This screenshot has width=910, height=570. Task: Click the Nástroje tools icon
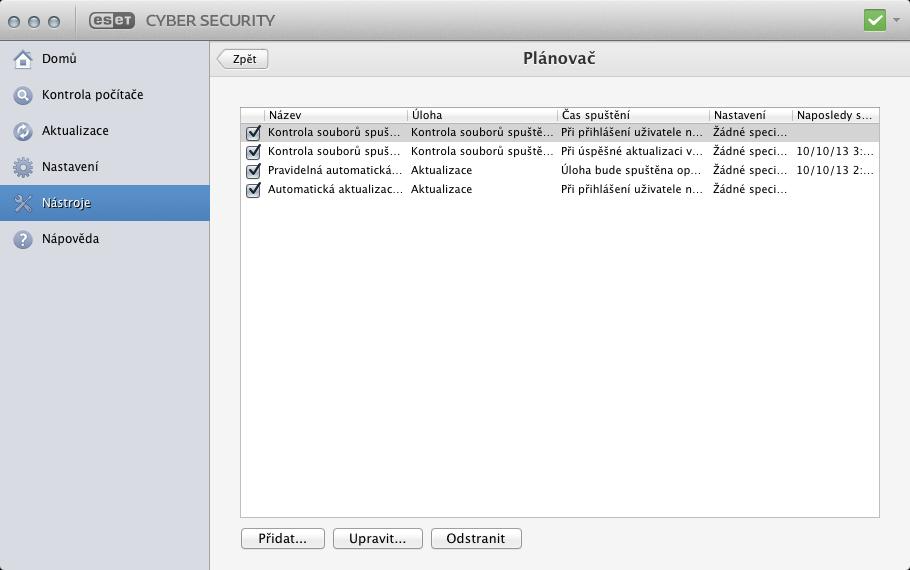tap(23, 203)
